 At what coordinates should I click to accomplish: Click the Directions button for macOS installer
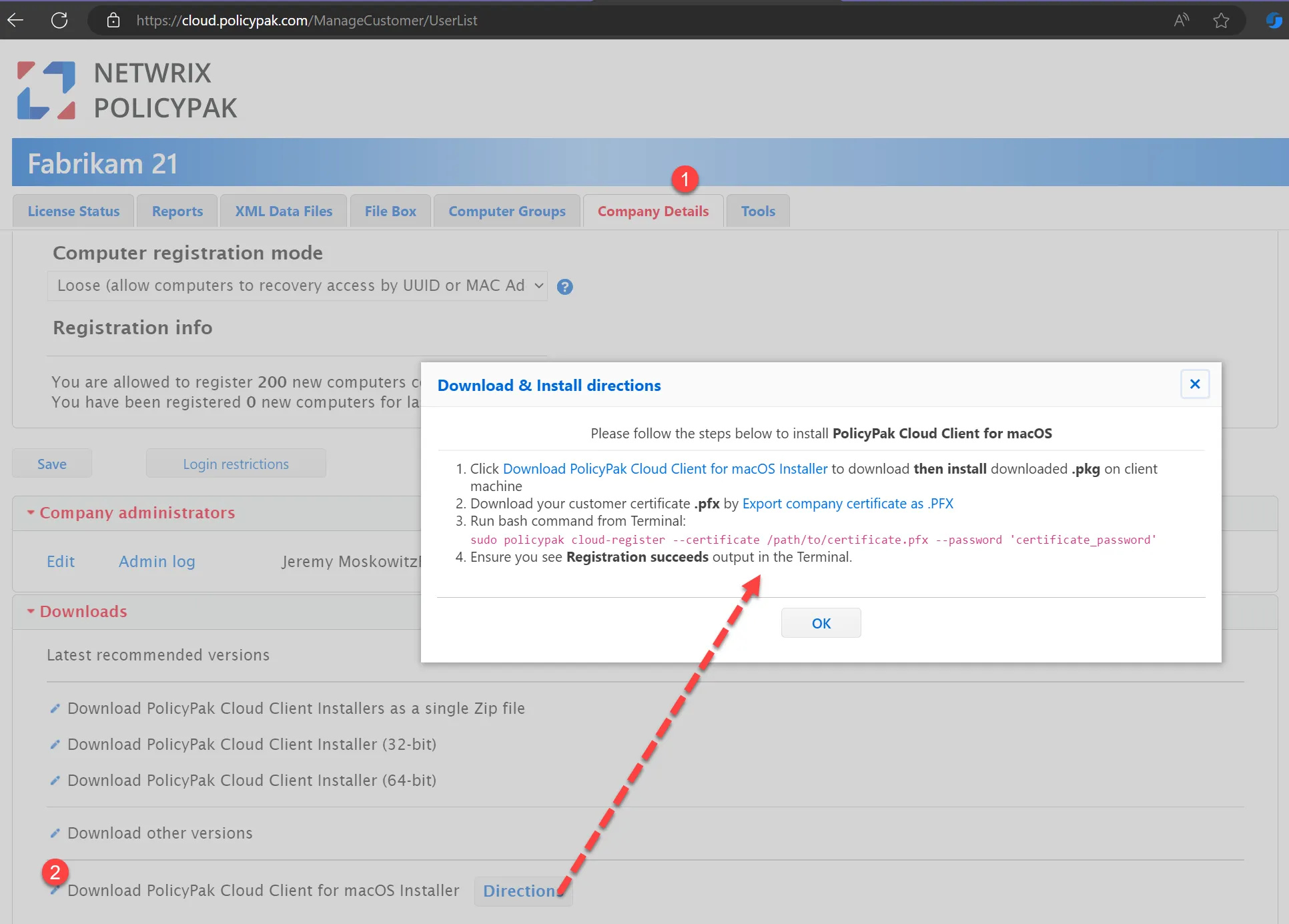point(522,891)
